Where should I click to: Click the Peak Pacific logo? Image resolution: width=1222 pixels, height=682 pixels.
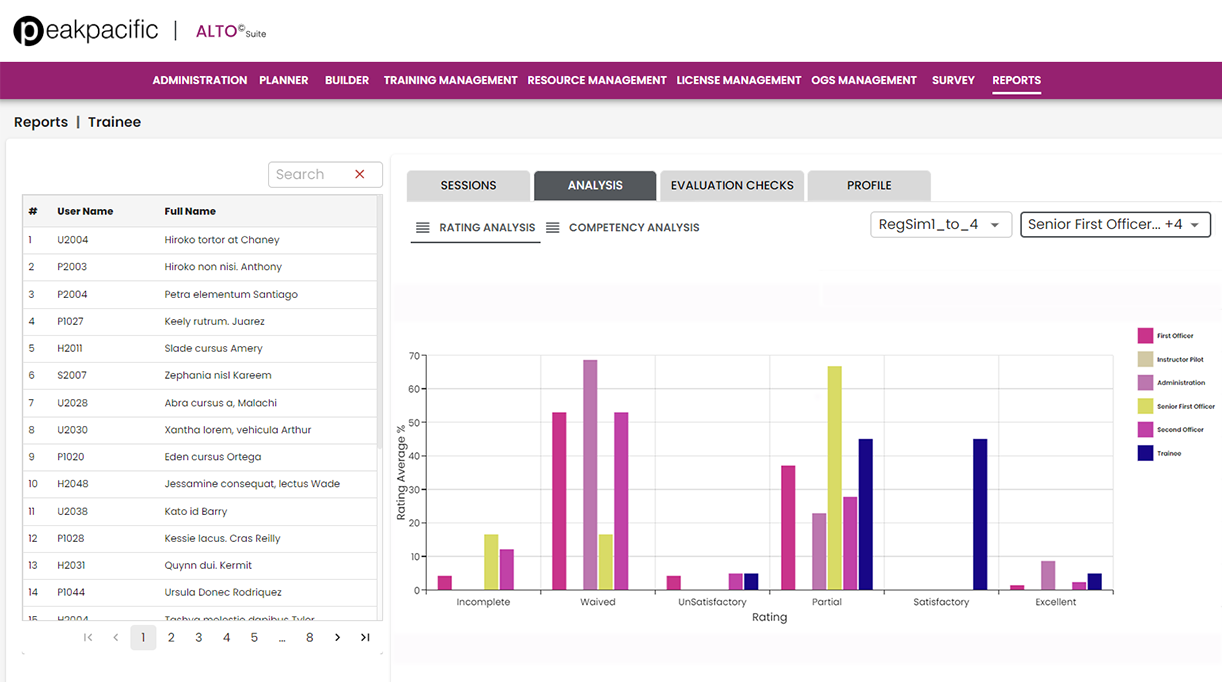86,31
